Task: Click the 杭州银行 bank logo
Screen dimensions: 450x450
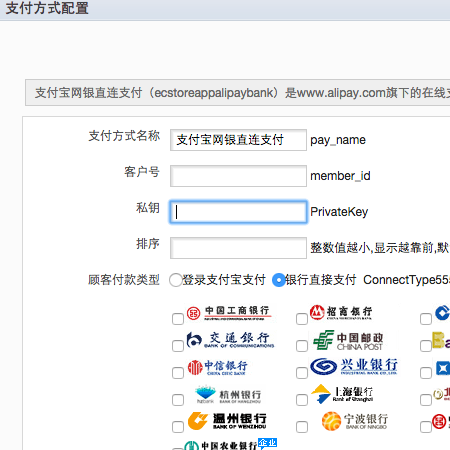Action: (x=228, y=395)
